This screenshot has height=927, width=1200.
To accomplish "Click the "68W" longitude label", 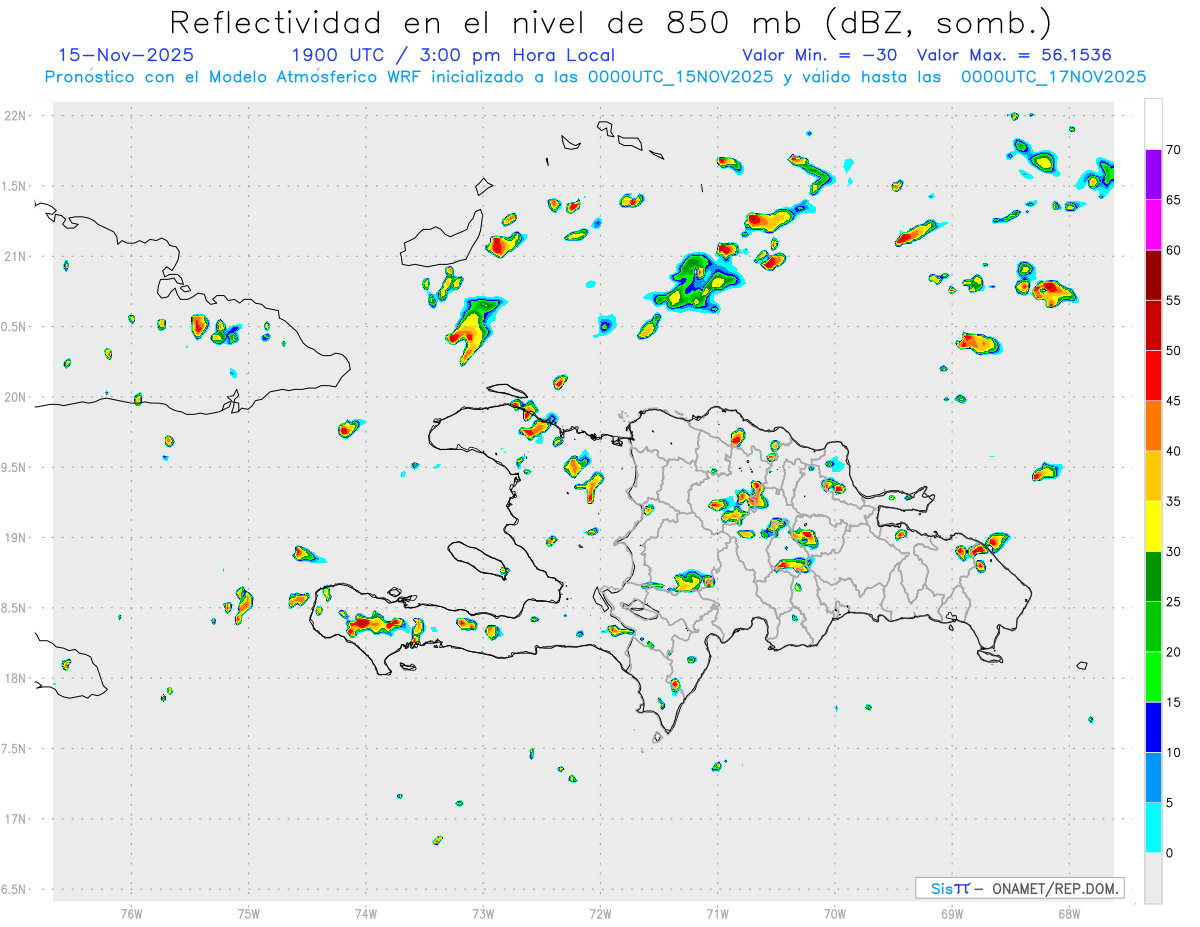I will tap(1068, 914).
